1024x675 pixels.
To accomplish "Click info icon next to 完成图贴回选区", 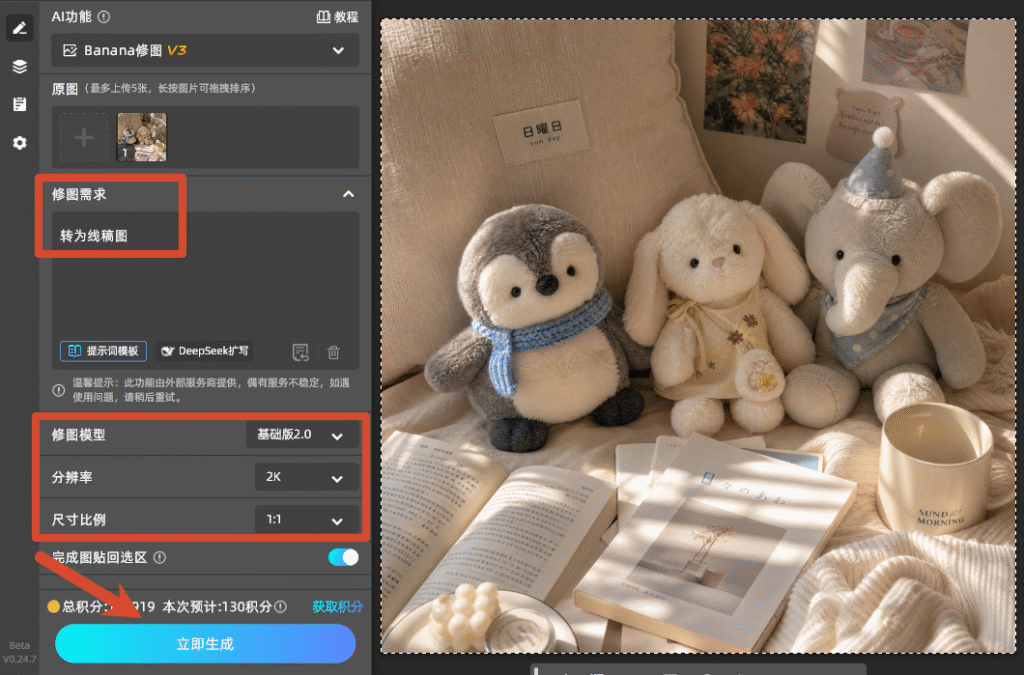I will coord(159,557).
